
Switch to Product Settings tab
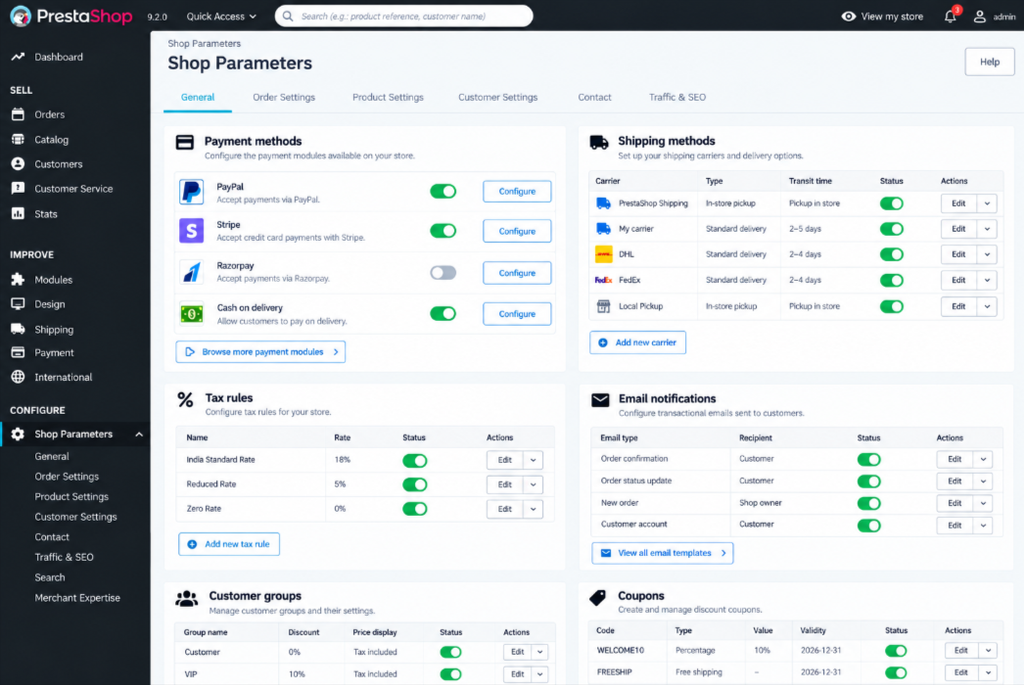388,97
